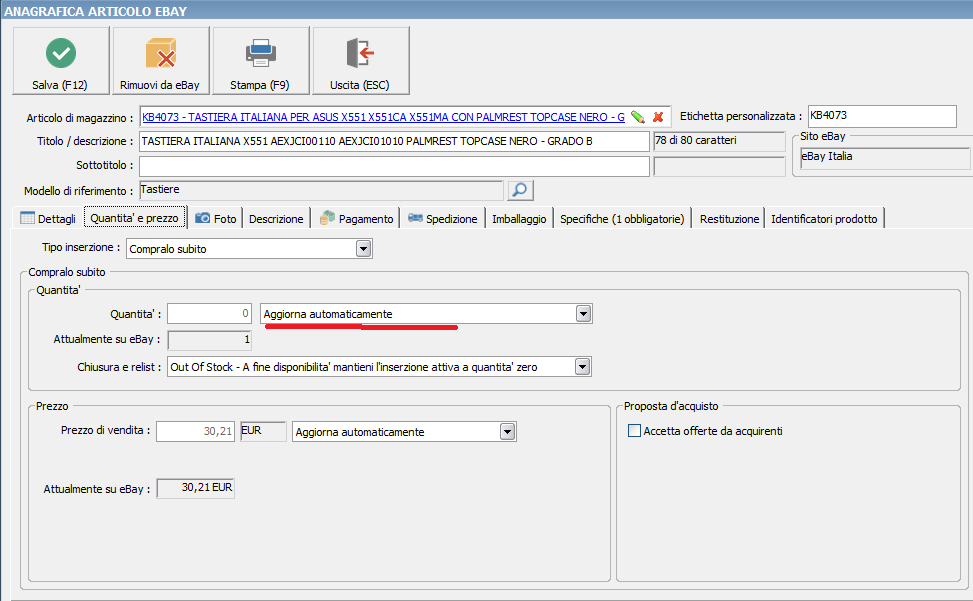Edit linked article with pencil icon
973x601 pixels.
[637, 117]
